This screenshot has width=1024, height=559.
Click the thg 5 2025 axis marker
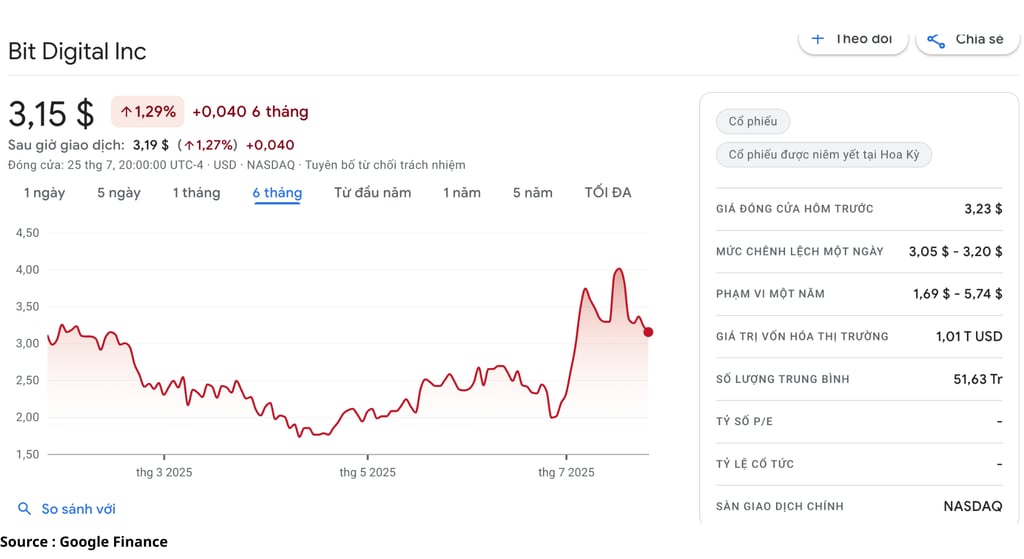click(x=367, y=472)
